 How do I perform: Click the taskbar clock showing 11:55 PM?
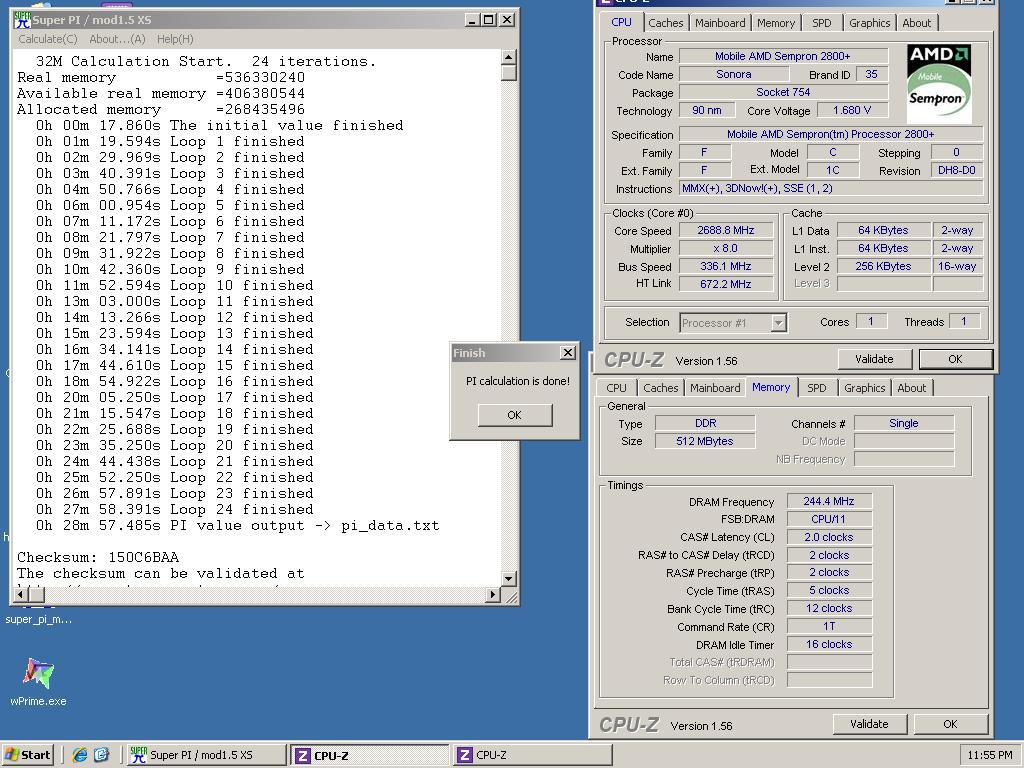coord(990,755)
